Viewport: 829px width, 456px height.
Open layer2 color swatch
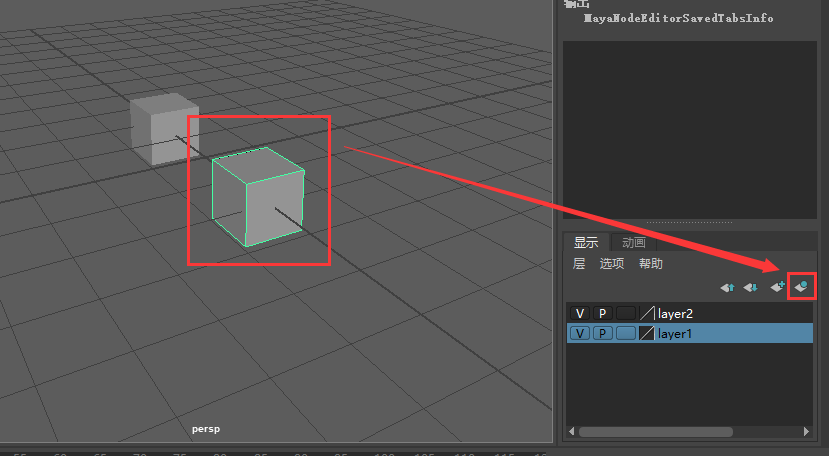point(647,313)
